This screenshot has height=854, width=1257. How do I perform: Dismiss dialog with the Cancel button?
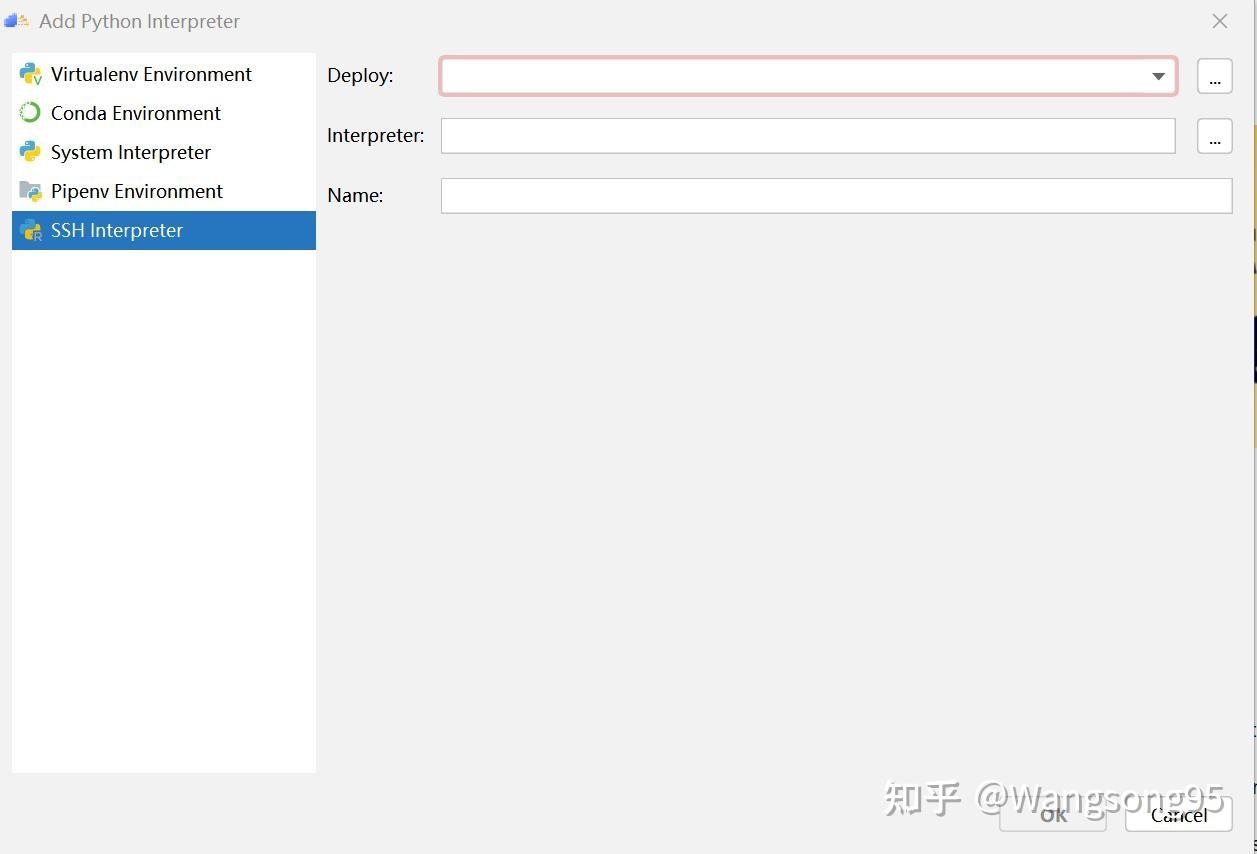pos(1179,815)
